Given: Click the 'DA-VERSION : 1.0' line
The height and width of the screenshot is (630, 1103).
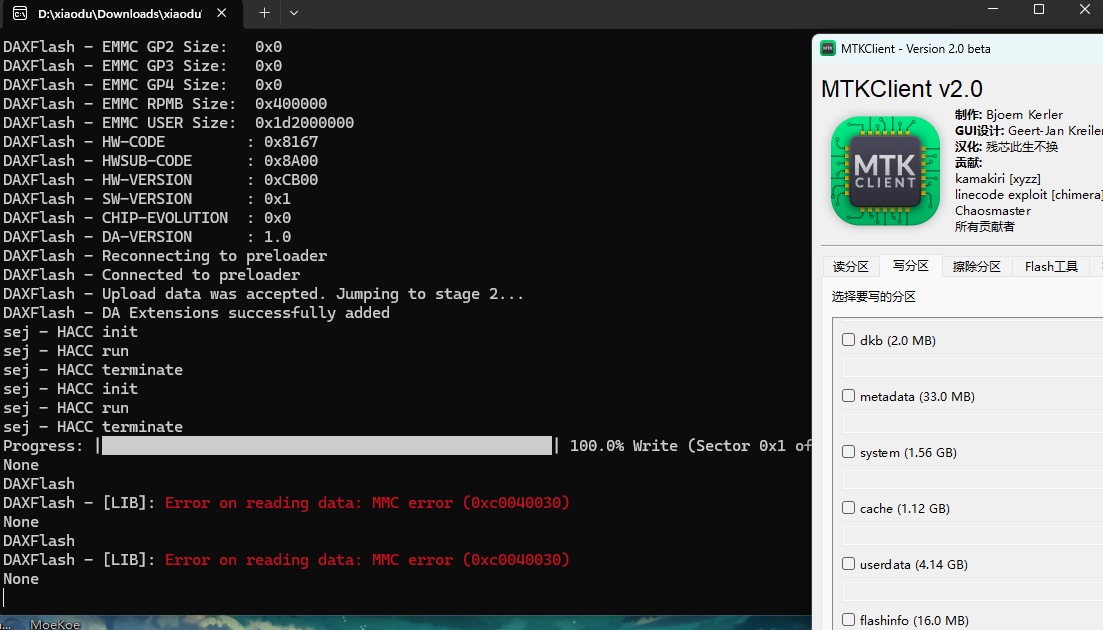Looking at the screenshot, I should click(x=147, y=237).
